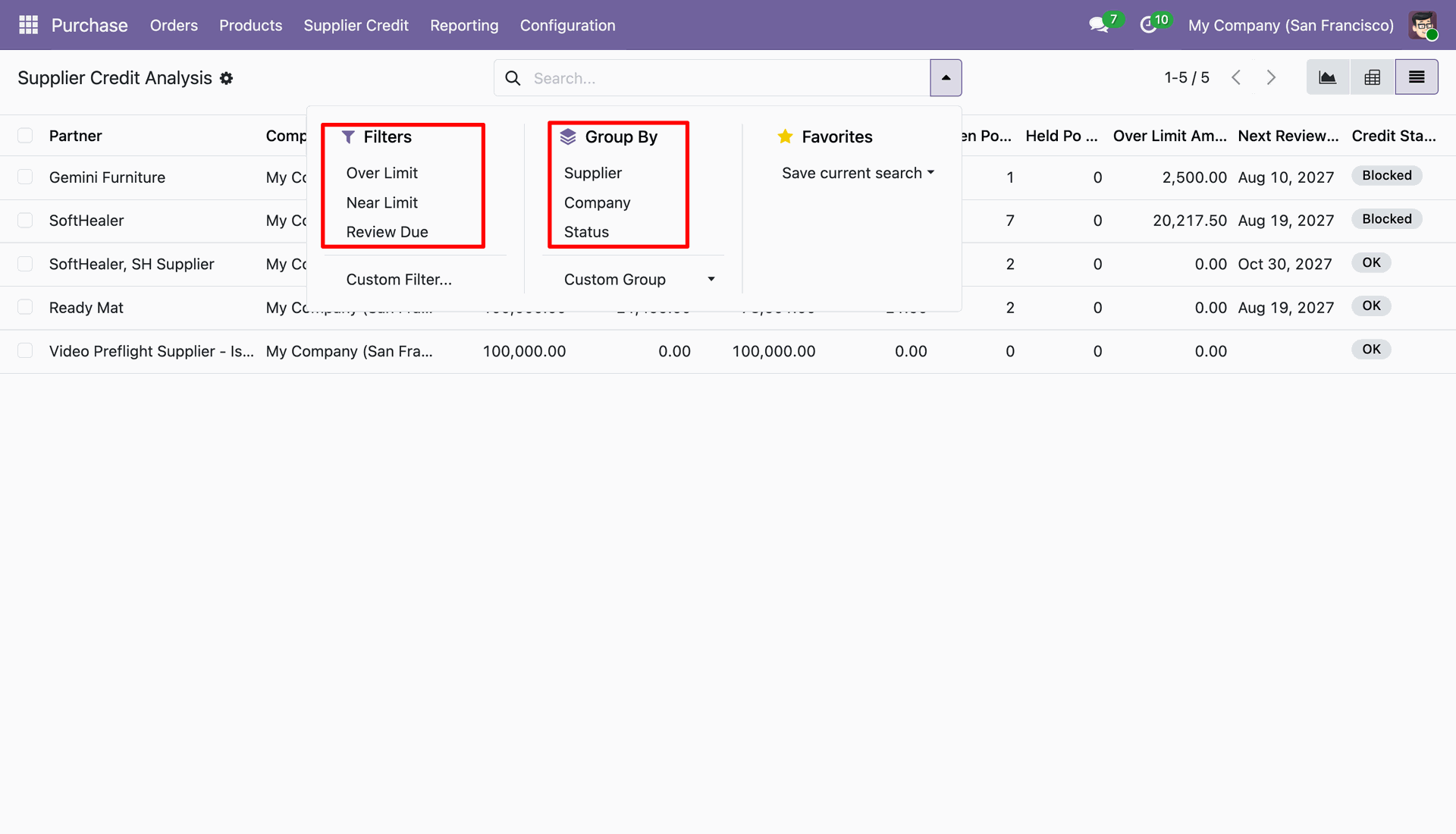Open the user avatar menu
Screen dimensions: 1456x834
pos(1423,25)
